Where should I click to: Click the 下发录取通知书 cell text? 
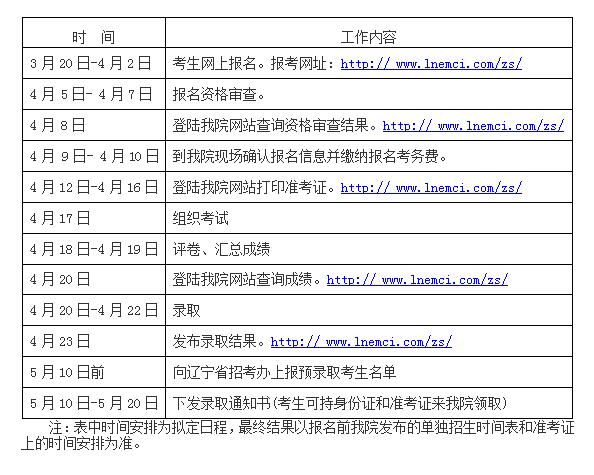tap(340, 403)
